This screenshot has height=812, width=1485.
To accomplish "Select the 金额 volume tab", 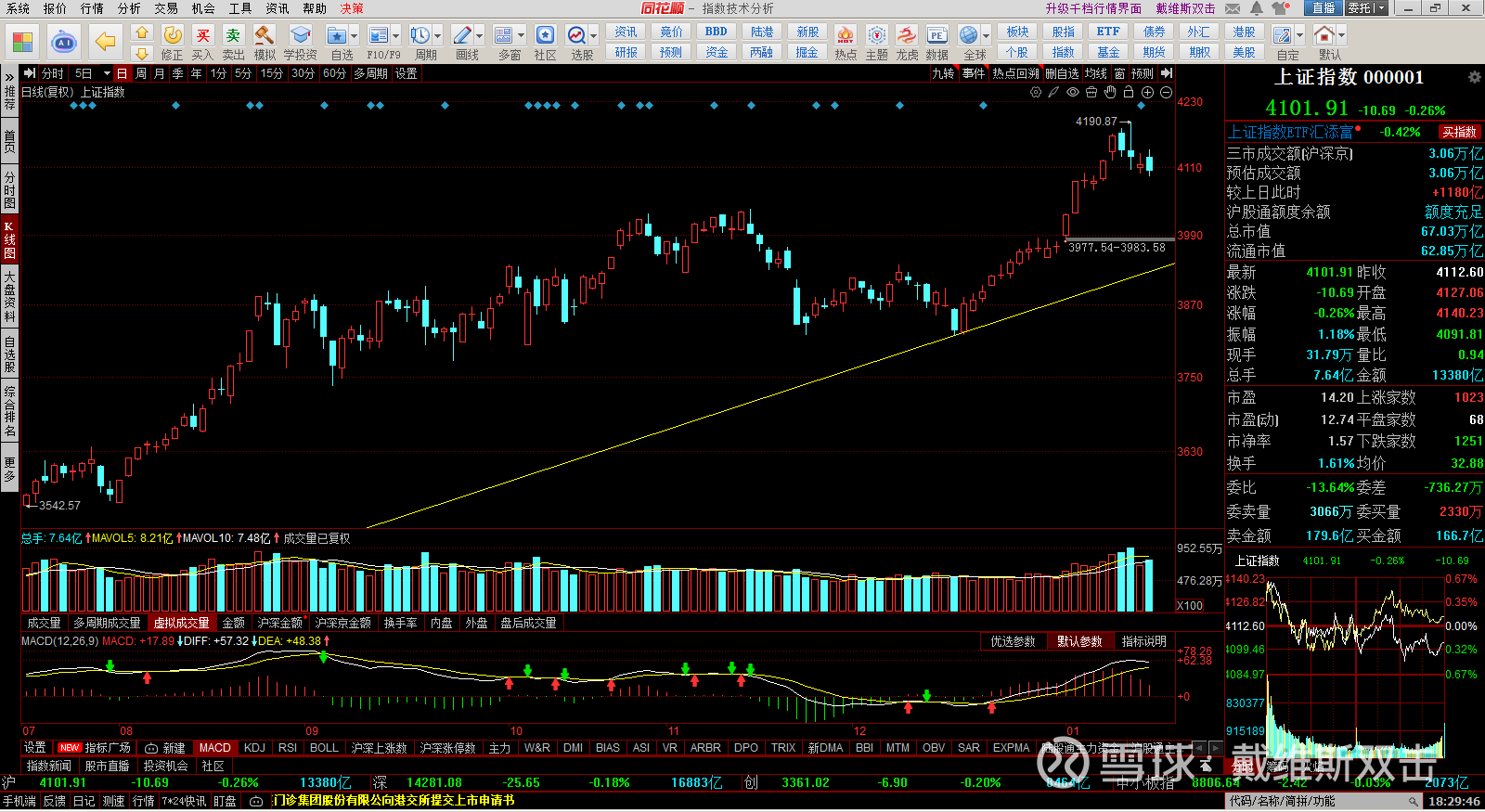I will (x=234, y=623).
